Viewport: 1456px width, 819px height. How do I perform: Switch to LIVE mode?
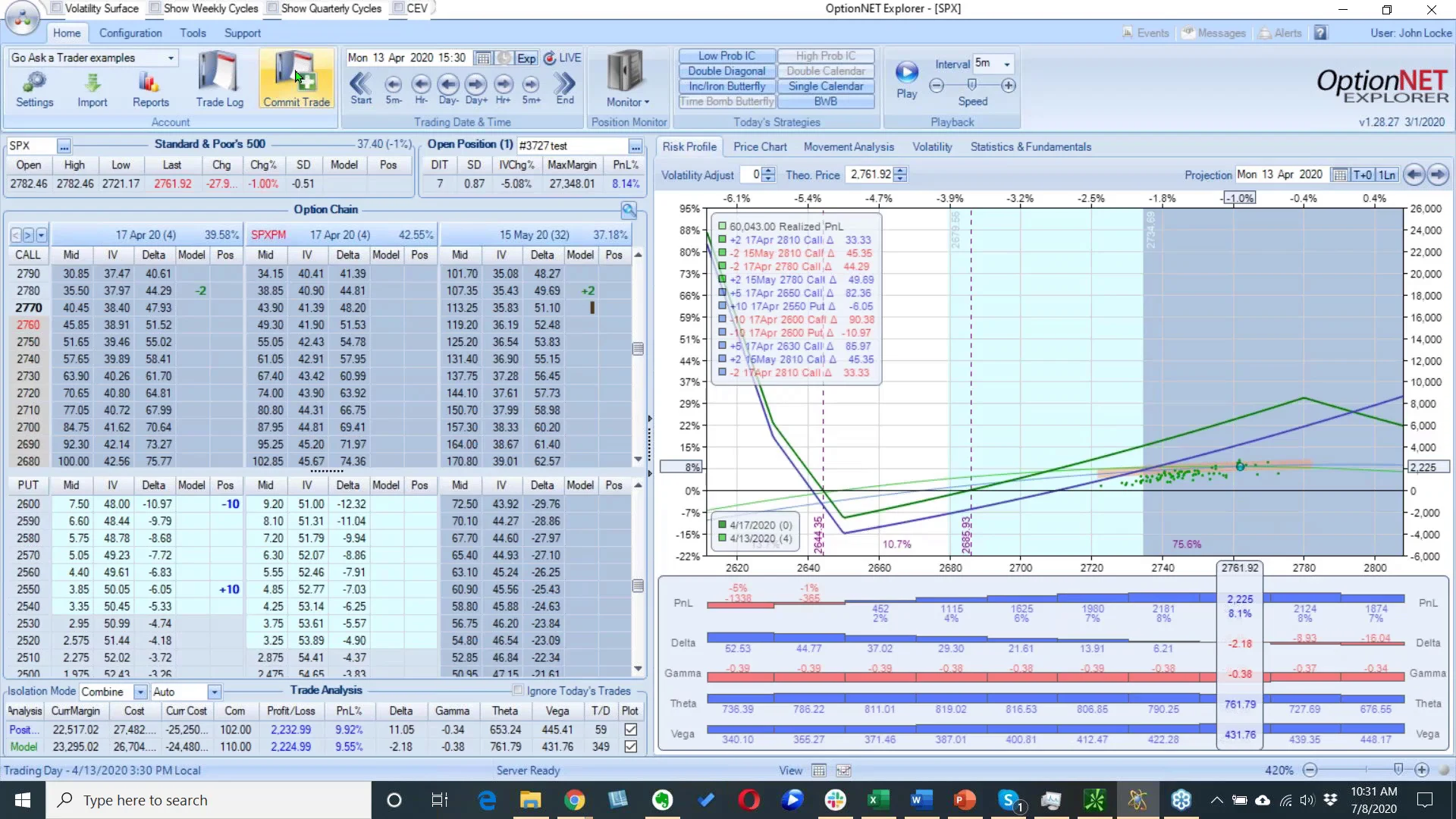coord(563,58)
